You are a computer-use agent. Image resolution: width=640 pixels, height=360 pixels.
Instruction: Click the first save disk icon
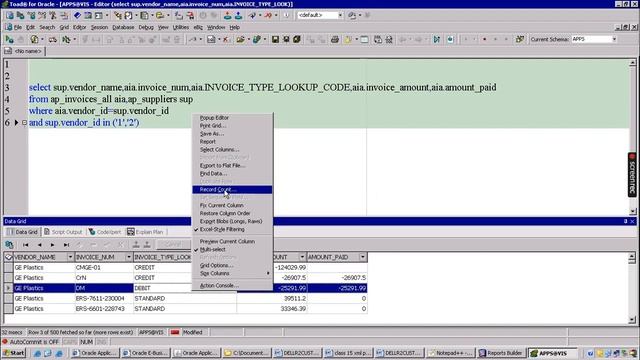coord(275,39)
